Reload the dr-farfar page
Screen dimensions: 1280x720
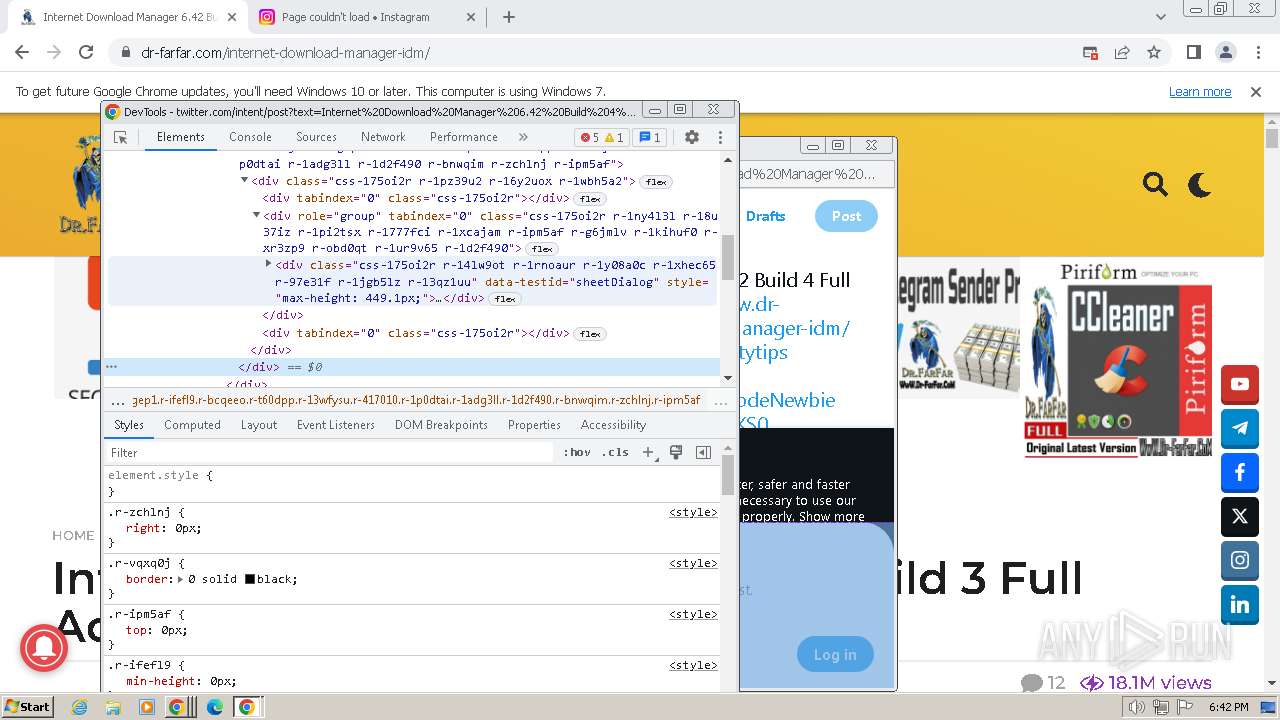point(86,52)
